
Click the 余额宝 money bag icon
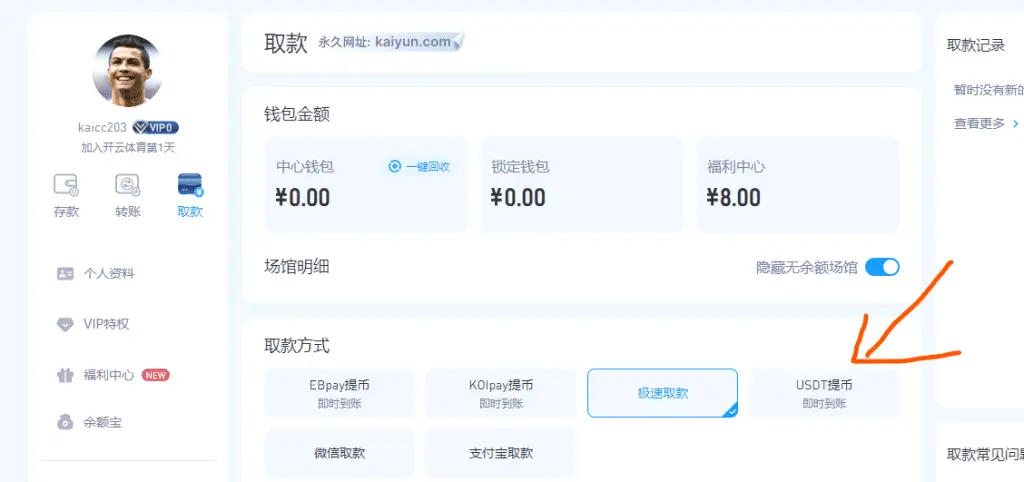(x=66, y=422)
